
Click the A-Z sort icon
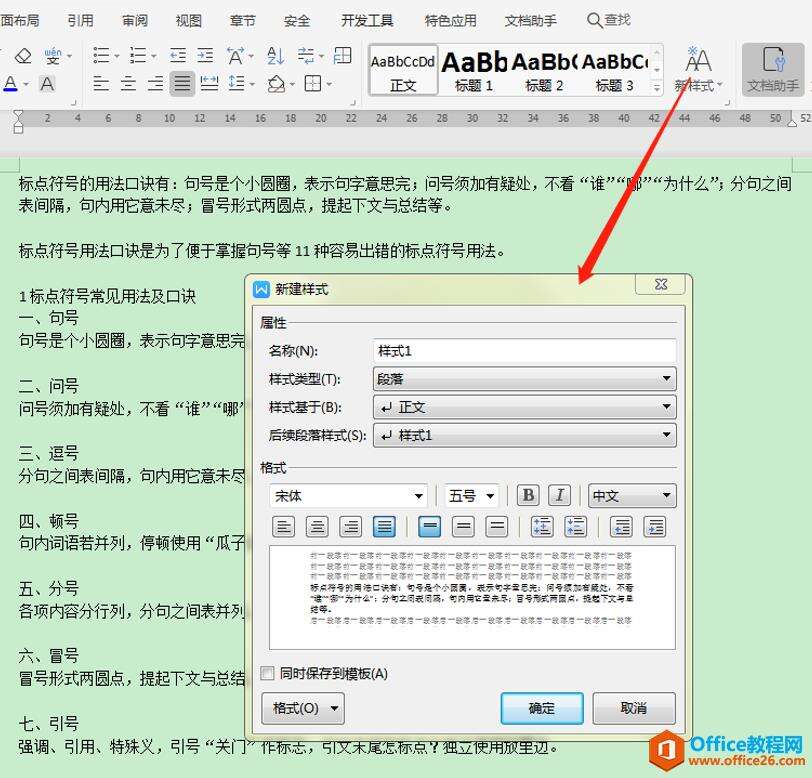click(275, 55)
